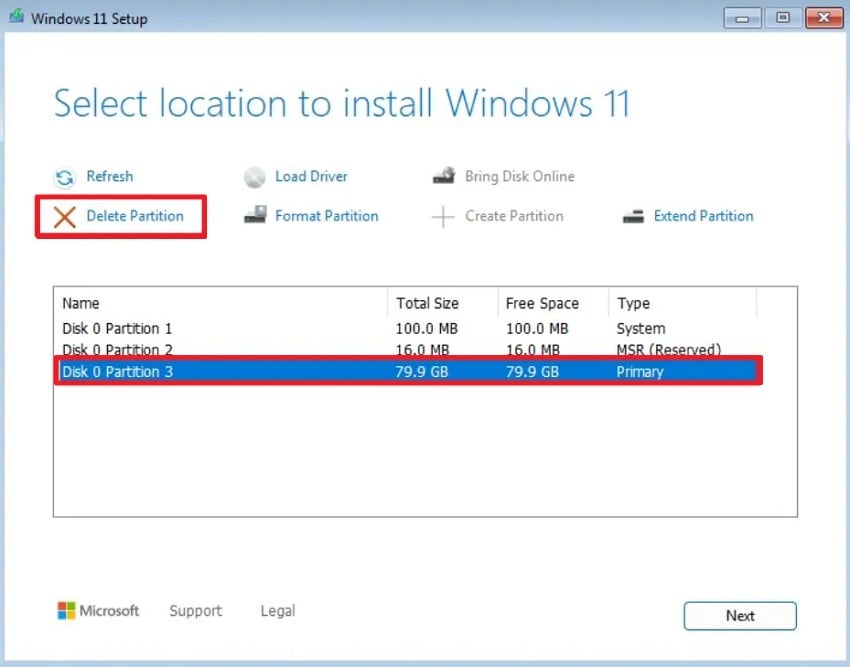Click the Name column header
Image resolution: width=850 pixels, height=667 pixels.
(x=221, y=303)
